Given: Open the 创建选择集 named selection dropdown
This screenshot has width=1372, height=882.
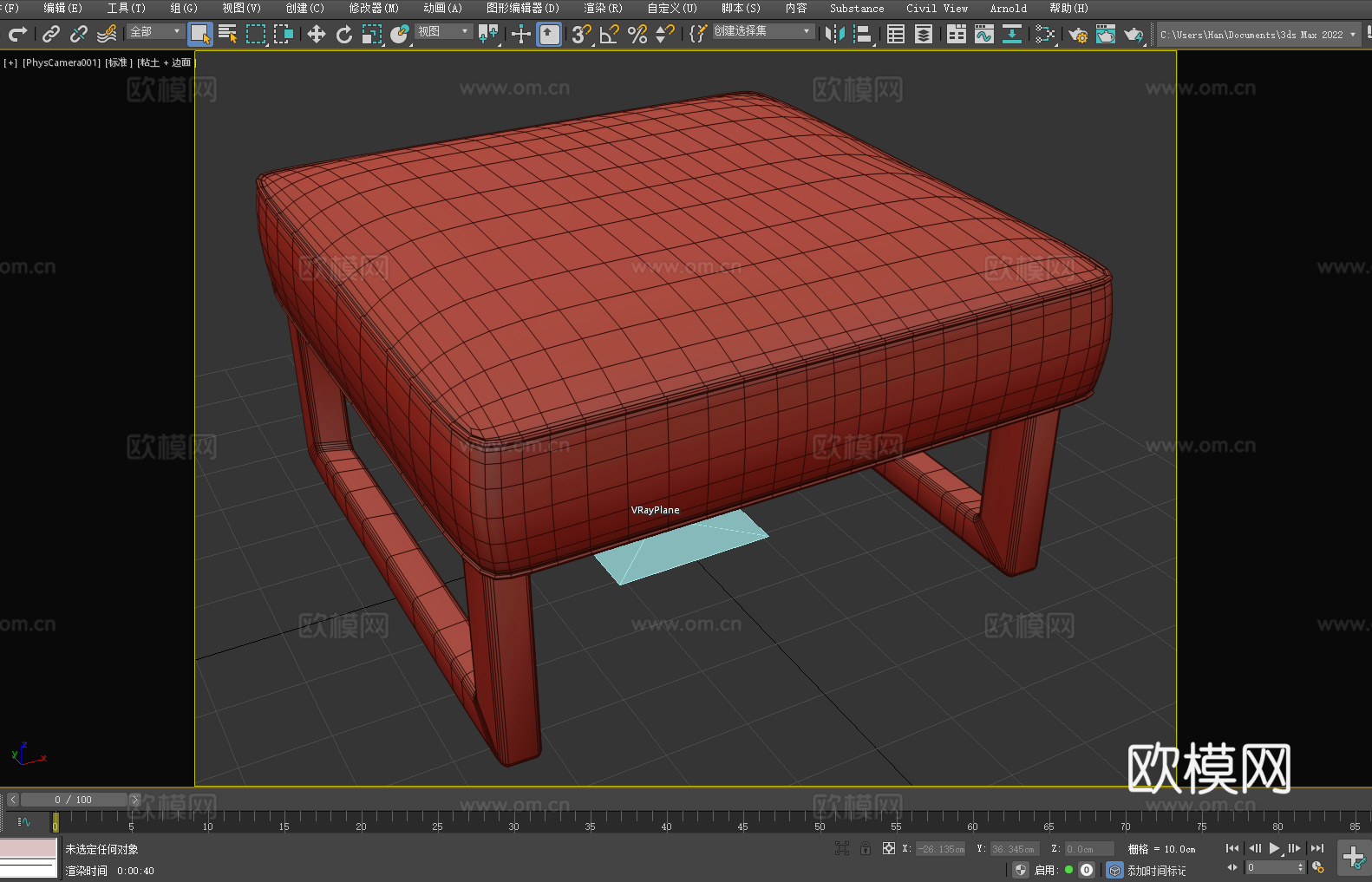Looking at the screenshot, I should [763, 31].
